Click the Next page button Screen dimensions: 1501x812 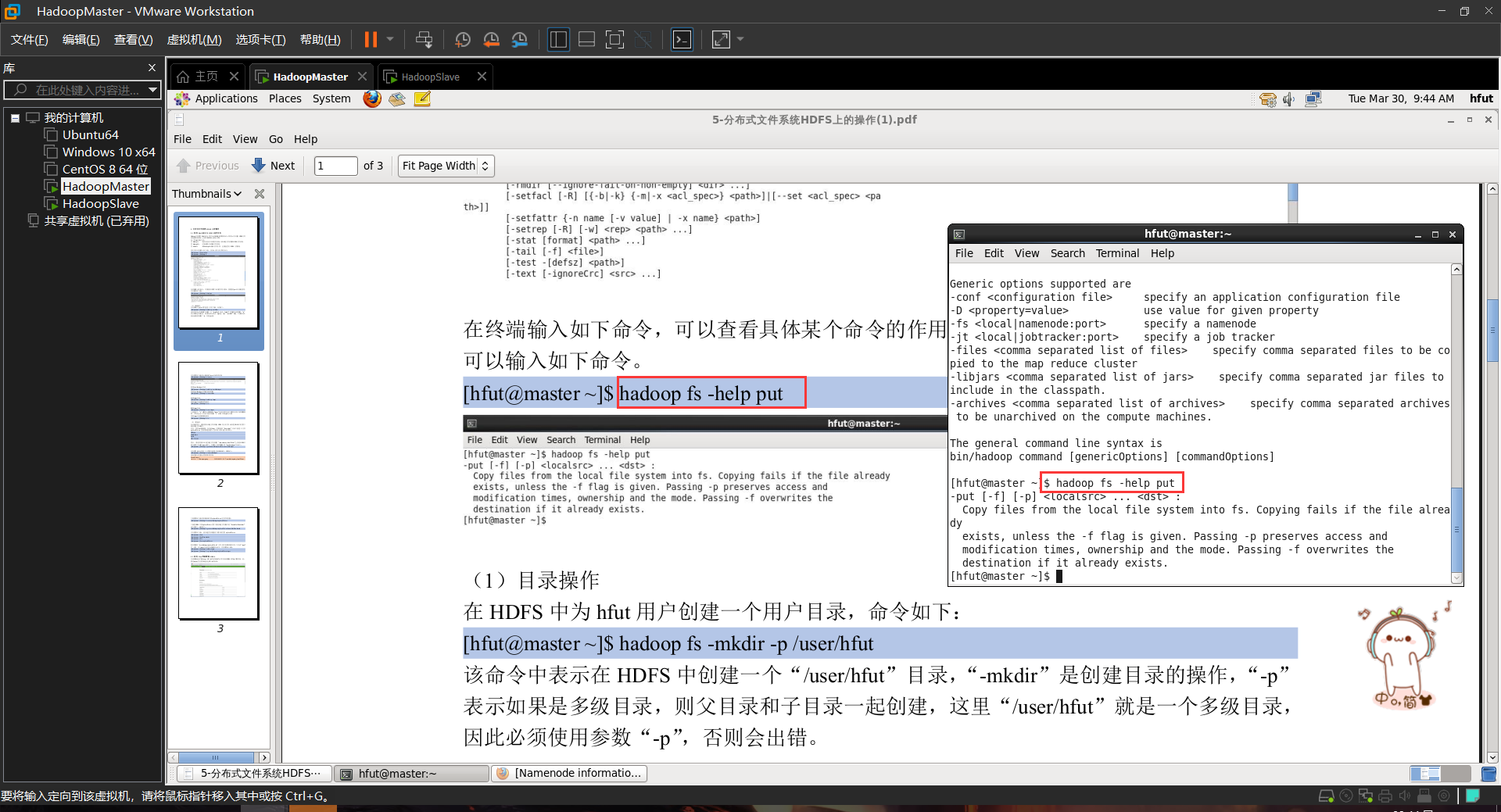273,166
